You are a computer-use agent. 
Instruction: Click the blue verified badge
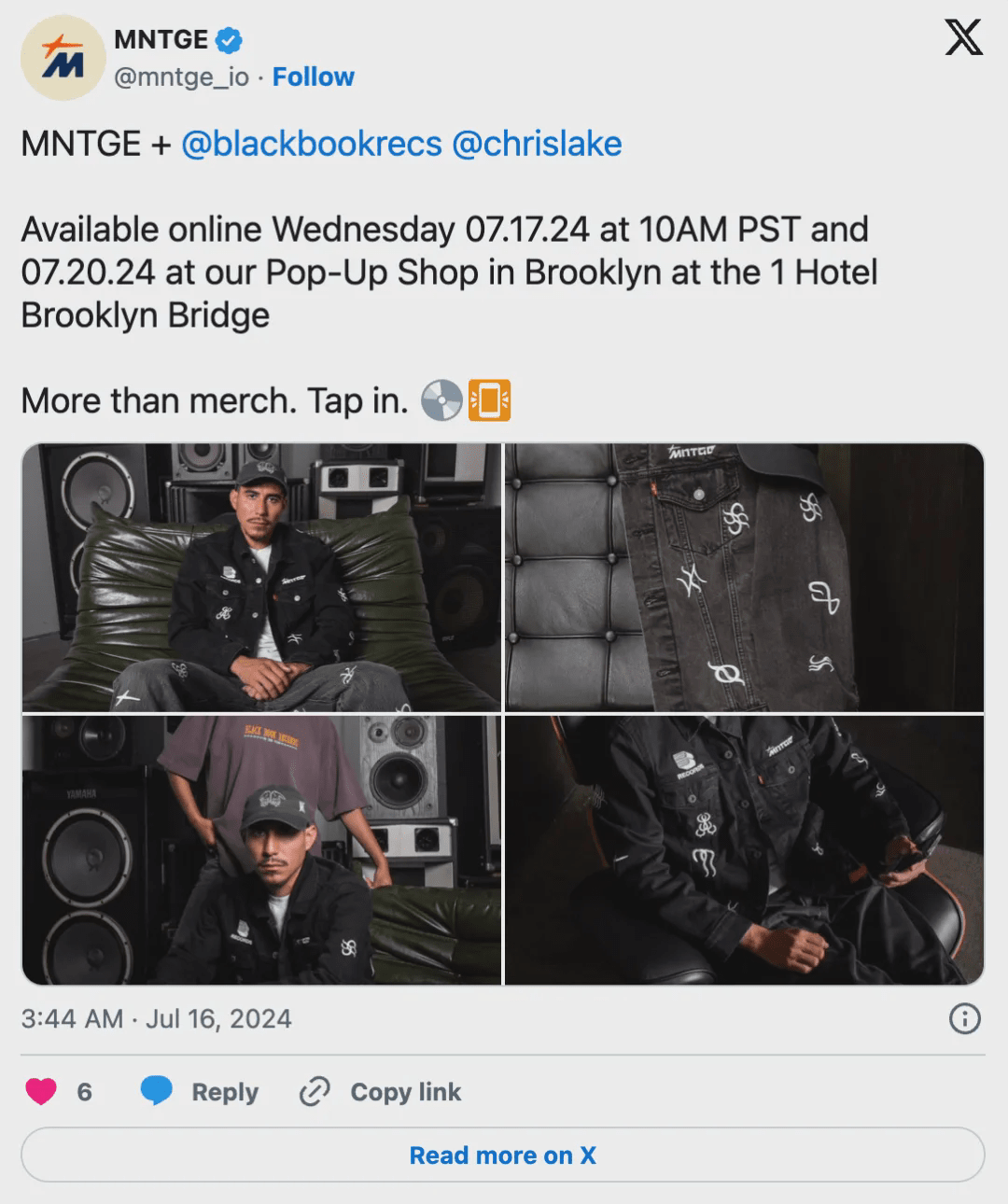coord(229,39)
